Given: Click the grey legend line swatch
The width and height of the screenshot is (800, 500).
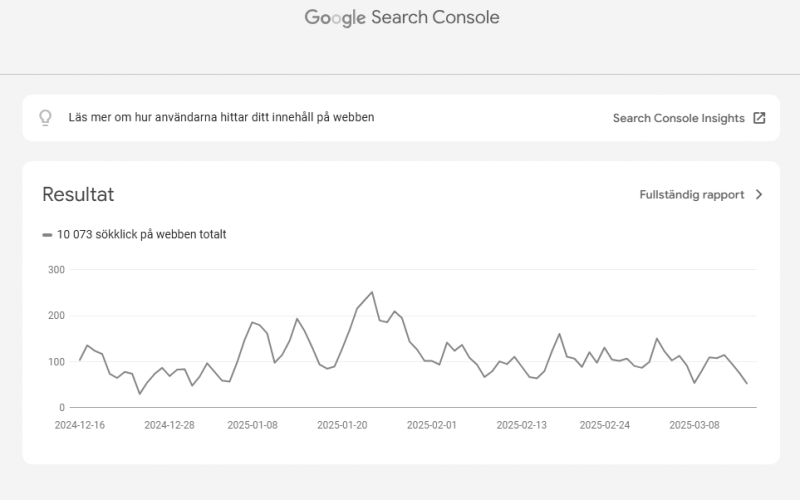Looking at the screenshot, I should click(x=47, y=235).
